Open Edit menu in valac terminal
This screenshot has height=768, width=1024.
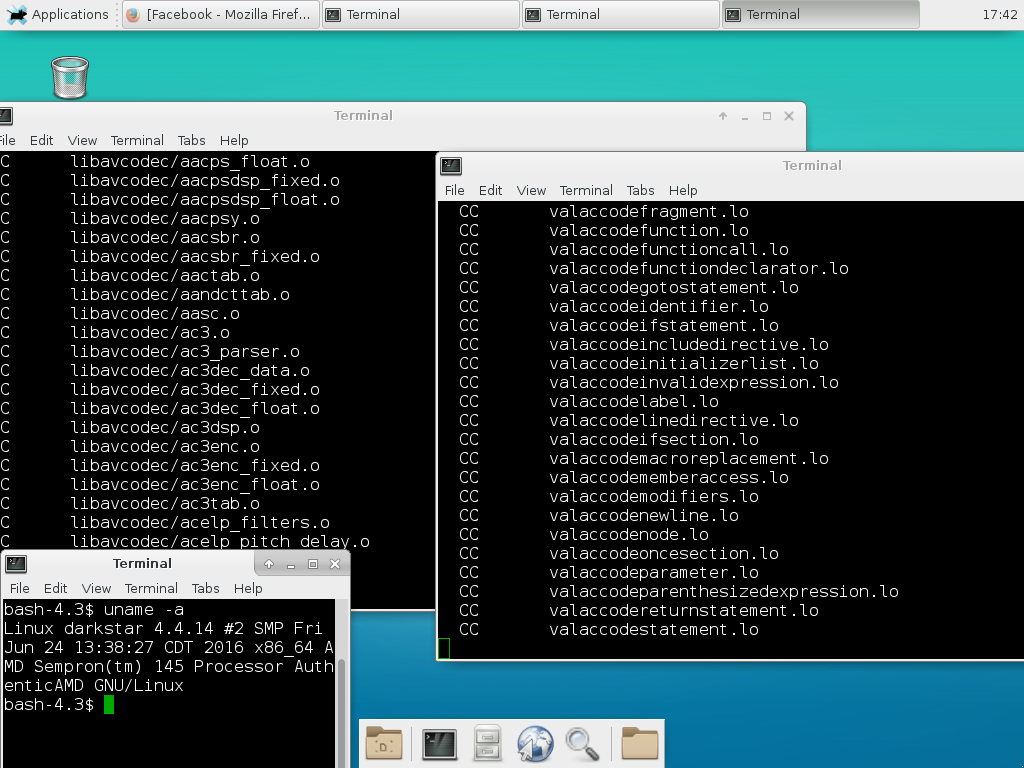click(490, 190)
